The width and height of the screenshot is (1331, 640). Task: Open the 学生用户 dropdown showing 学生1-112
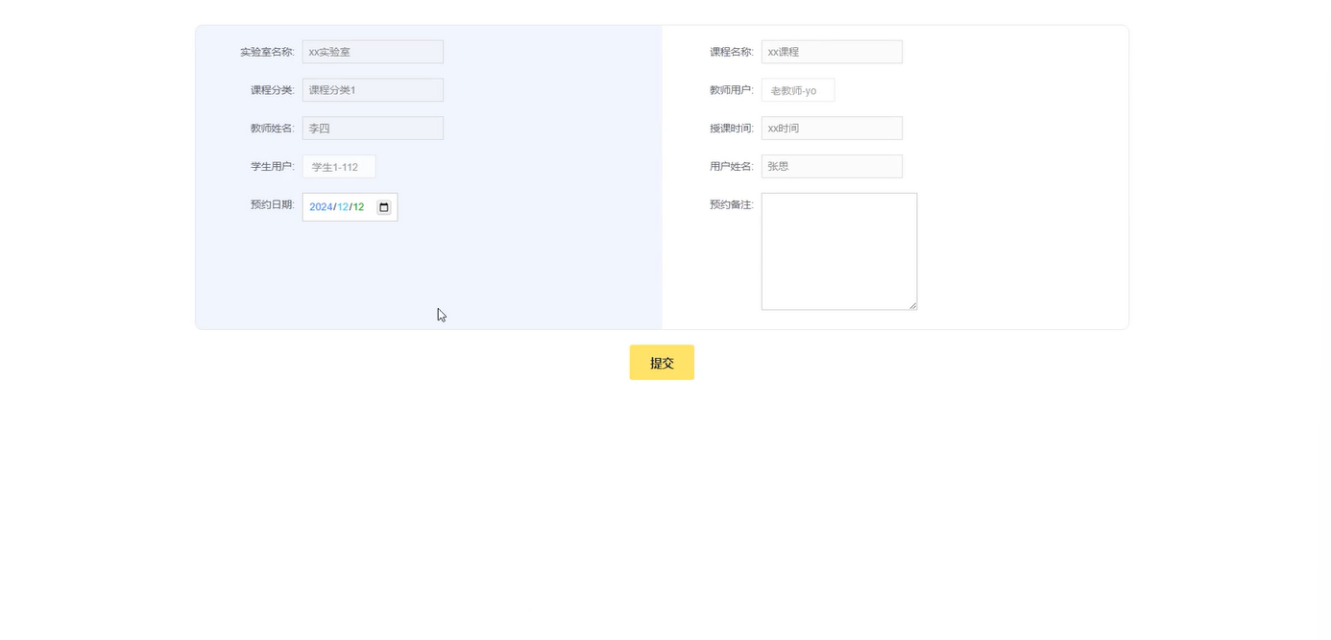click(338, 166)
